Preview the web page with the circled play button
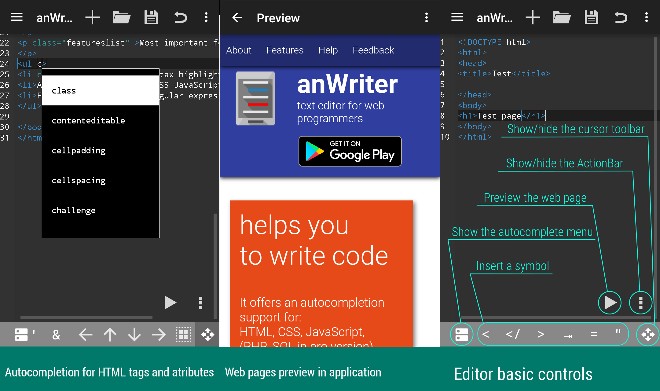Viewport: 660px width, 391px height. [609, 302]
